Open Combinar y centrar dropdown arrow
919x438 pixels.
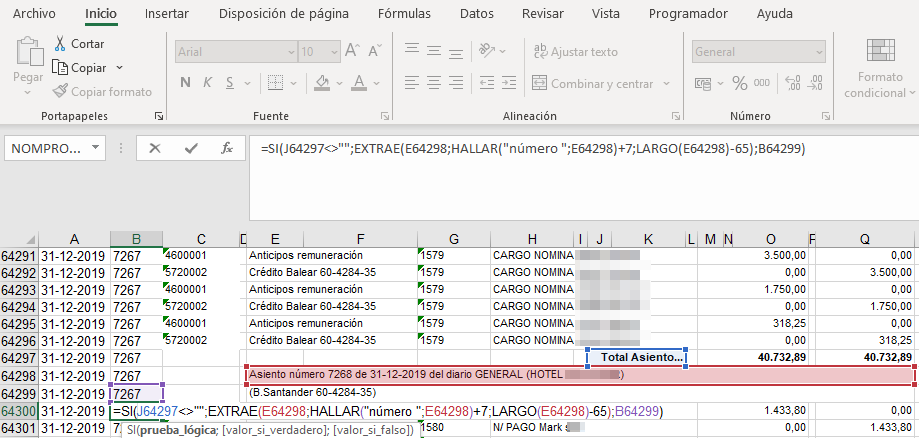click(666, 83)
